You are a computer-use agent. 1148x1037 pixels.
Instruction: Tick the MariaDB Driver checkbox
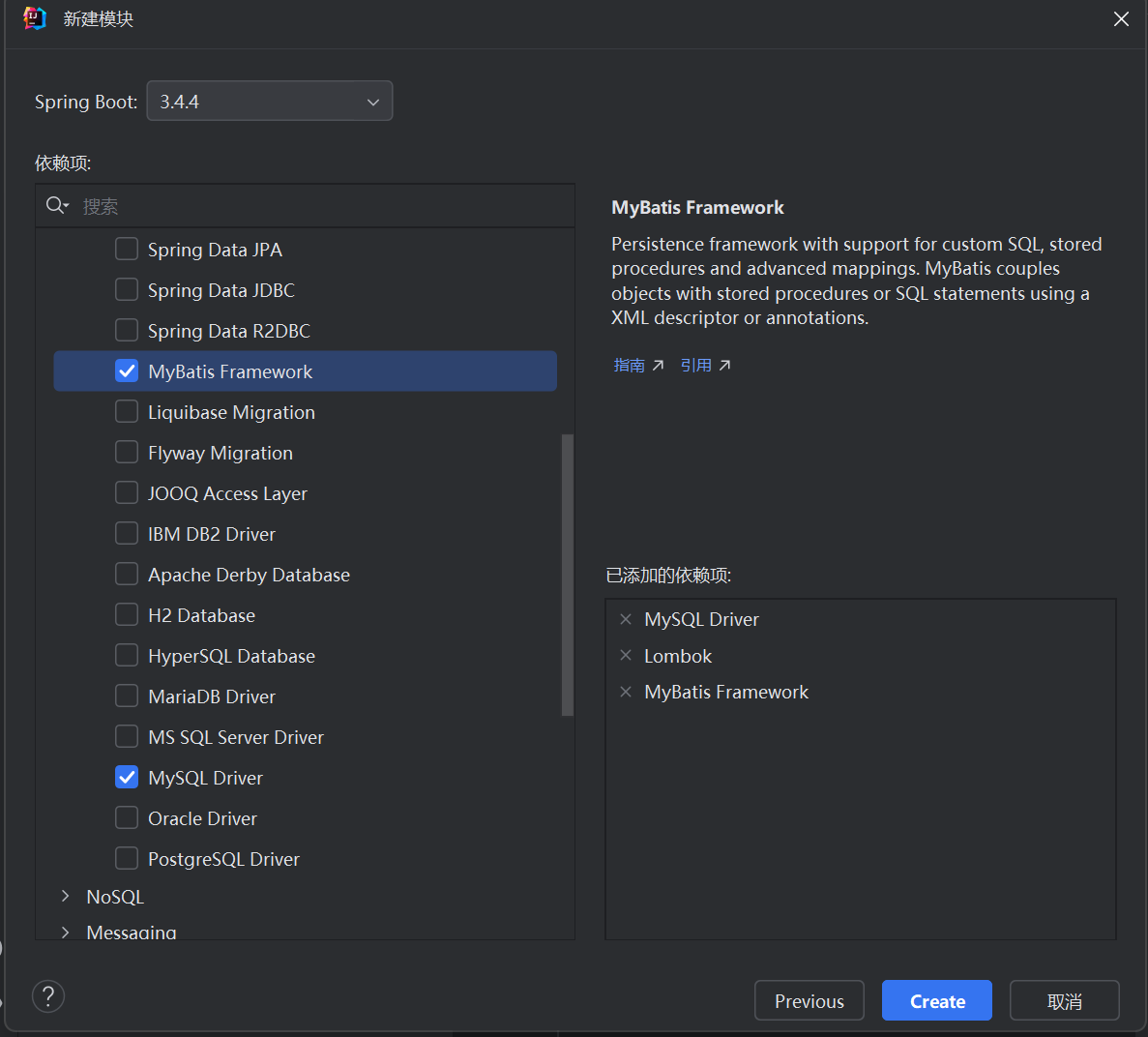pos(127,696)
